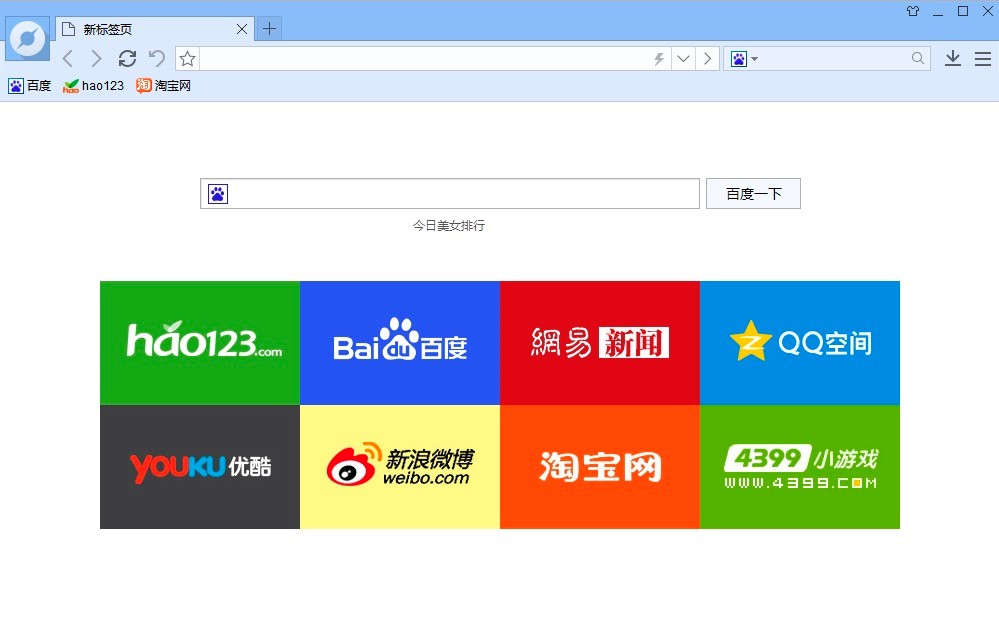Viewport: 999px width, 625px height.
Task: Open hao123 from the bookmarks bar
Action: click(93, 86)
